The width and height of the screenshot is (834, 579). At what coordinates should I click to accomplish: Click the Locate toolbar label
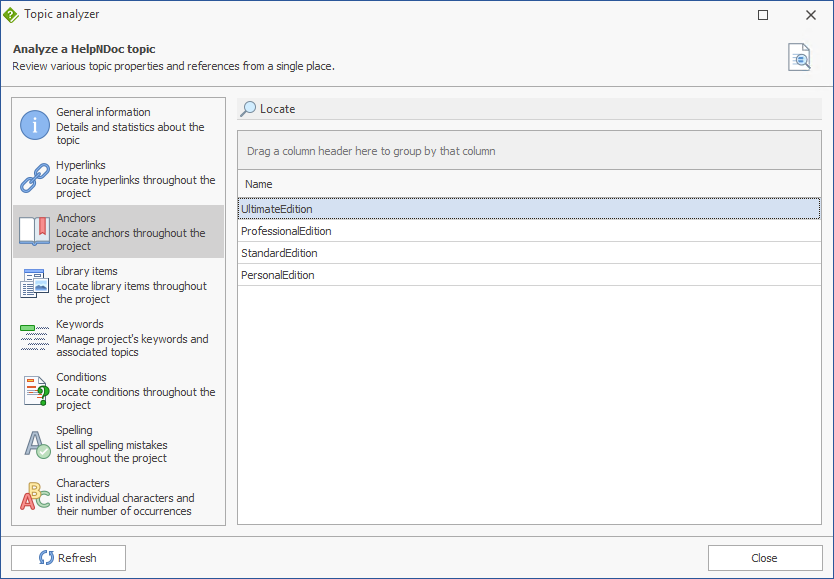point(278,109)
